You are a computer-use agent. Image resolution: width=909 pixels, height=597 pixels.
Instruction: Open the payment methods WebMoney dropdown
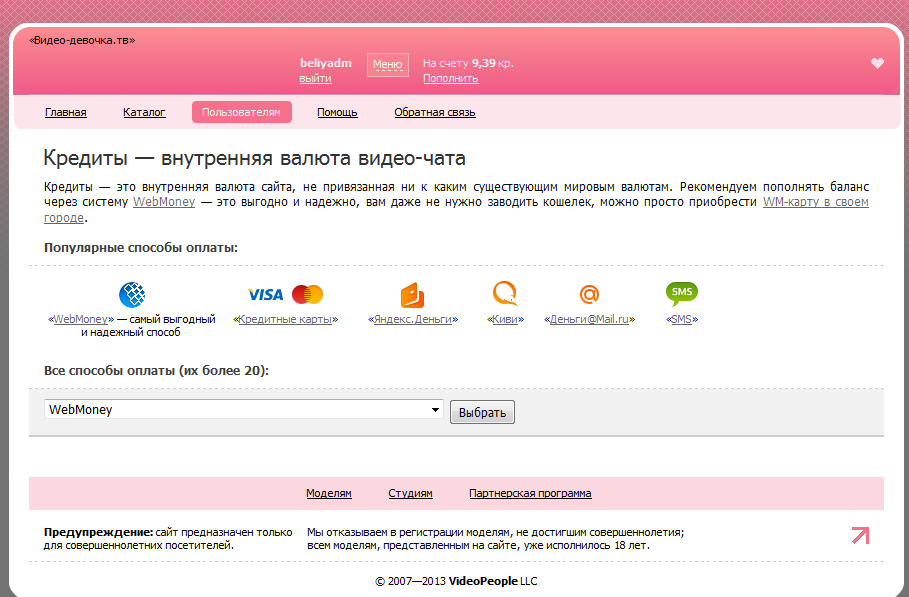coord(243,409)
